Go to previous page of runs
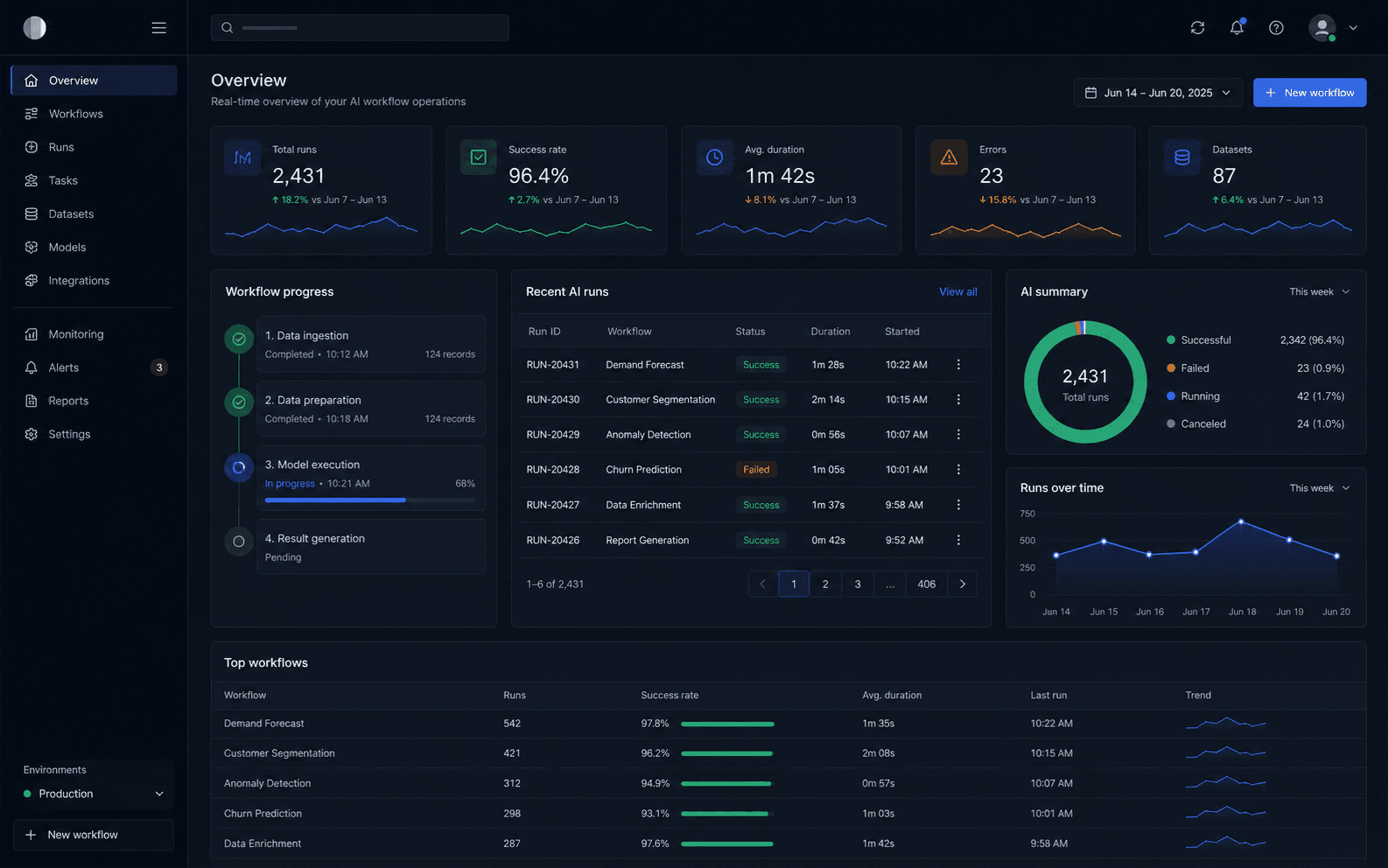1388x868 pixels. pyautogui.click(x=762, y=584)
